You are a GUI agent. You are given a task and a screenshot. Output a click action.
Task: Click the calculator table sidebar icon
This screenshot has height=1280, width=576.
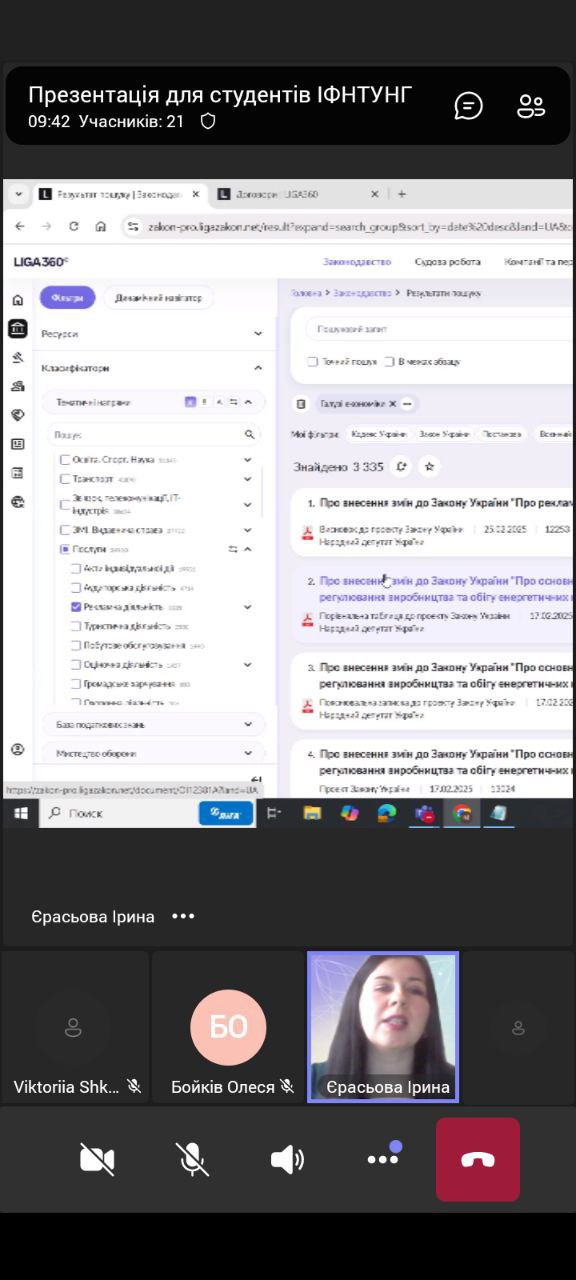click(17, 473)
